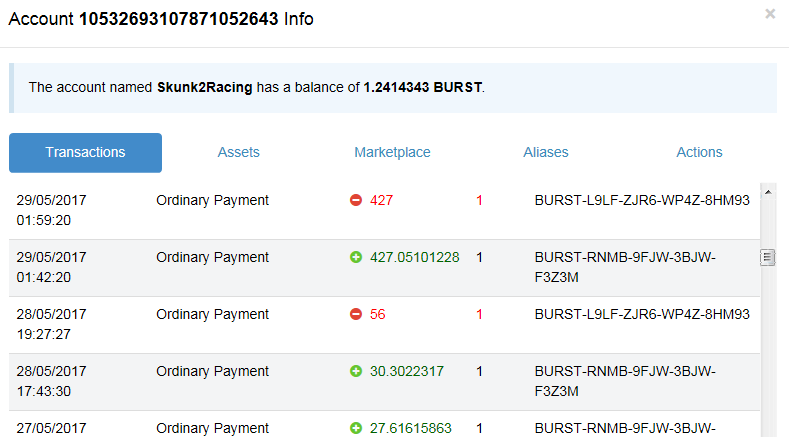Image resolution: width=789 pixels, height=437 pixels.
Task: Click the account number 10532693107871052643
Action: point(179,19)
